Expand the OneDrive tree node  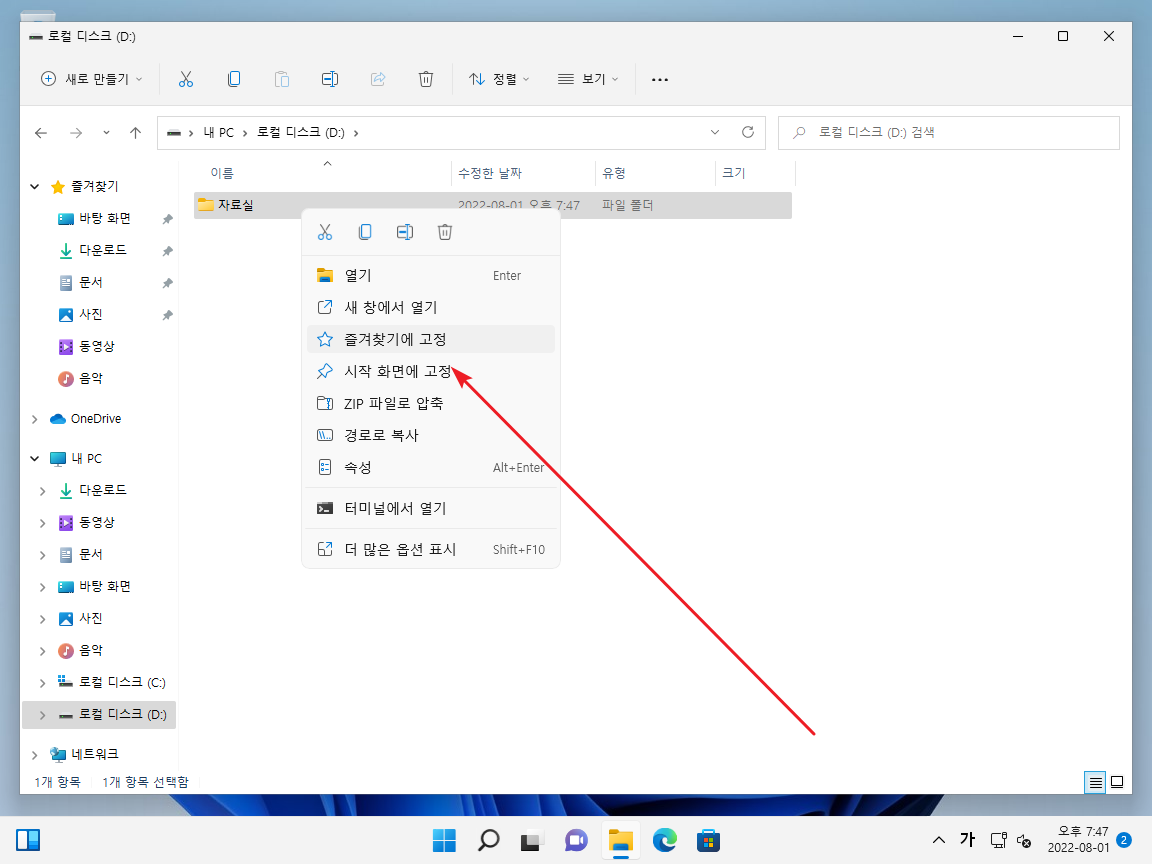[x=35, y=419]
